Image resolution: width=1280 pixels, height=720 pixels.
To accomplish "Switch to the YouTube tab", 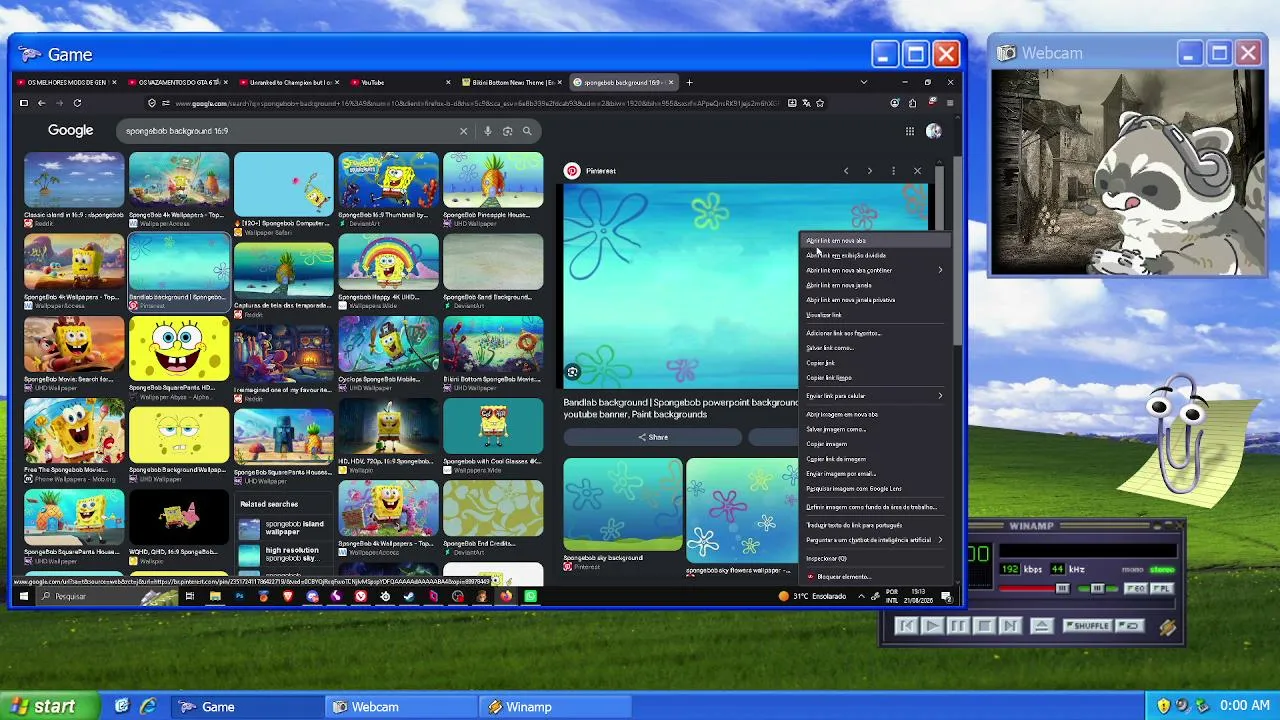I will point(401,82).
